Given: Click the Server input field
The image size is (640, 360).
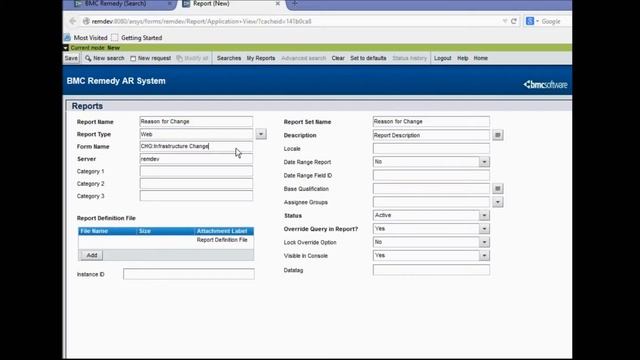Looking at the screenshot, I should [196, 159].
